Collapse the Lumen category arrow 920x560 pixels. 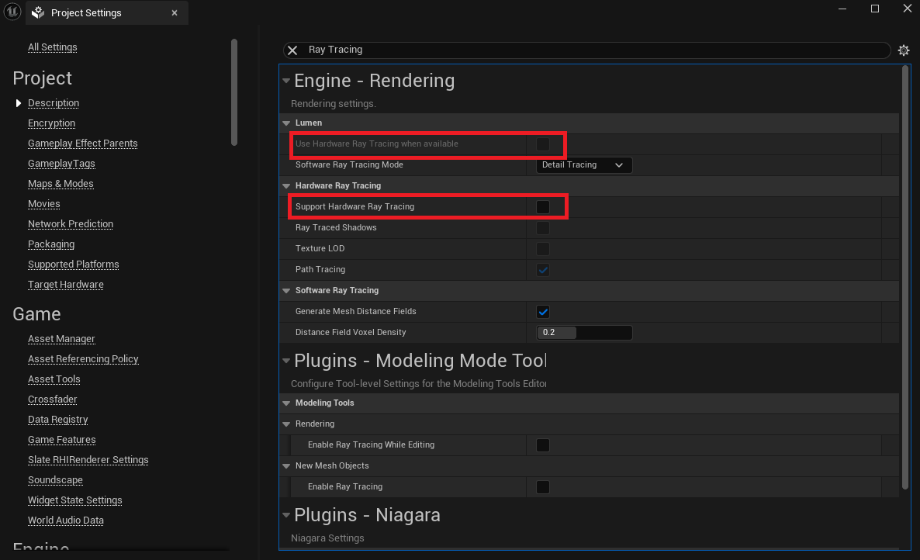(287, 123)
